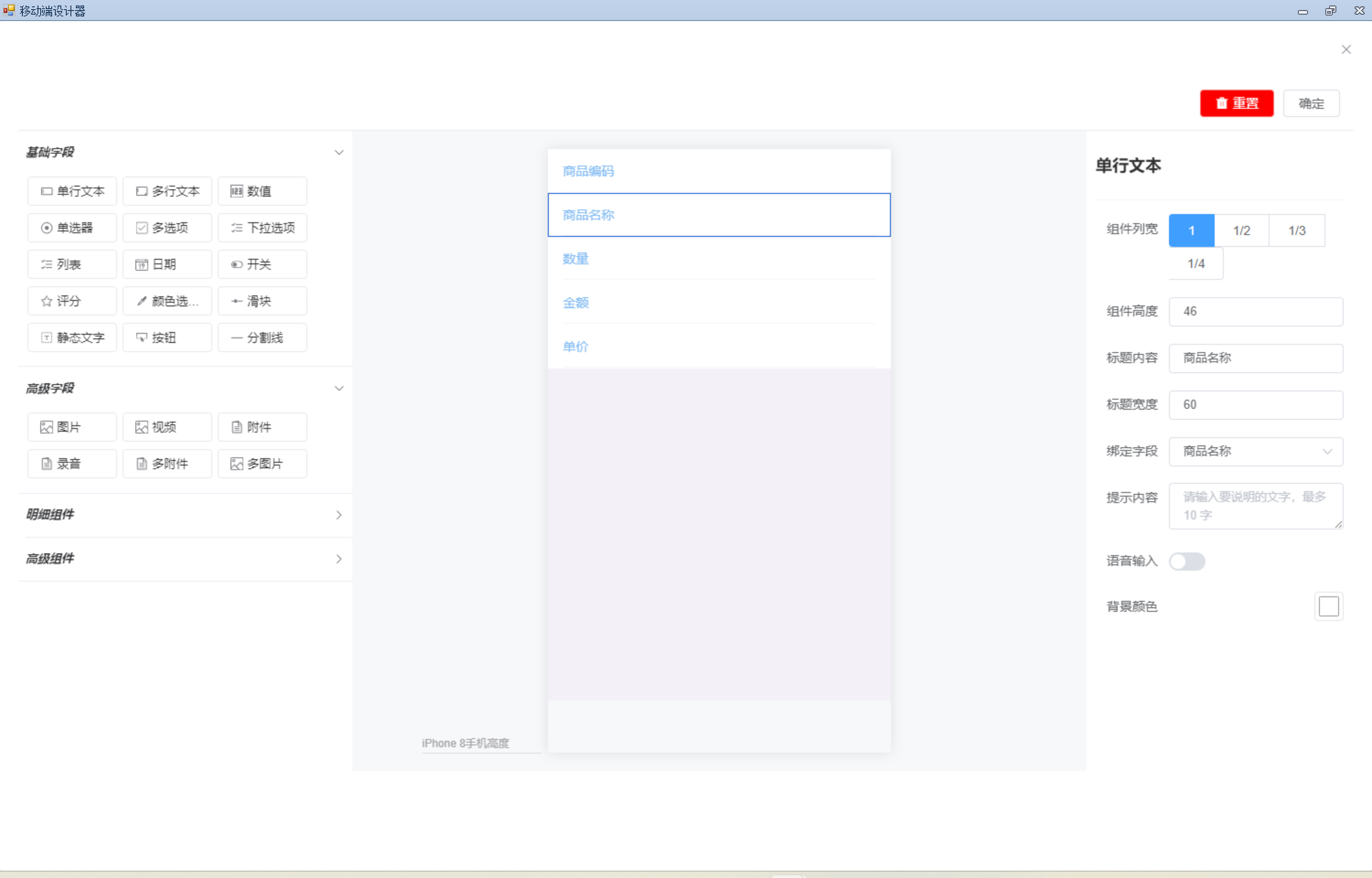Select the 颜色选 color picker component

pyautogui.click(x=166, y=301)
